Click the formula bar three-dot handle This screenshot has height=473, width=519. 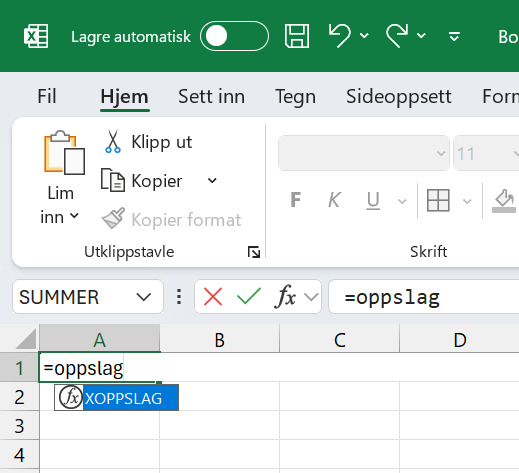pyautogui.click(x=179, y=297)
